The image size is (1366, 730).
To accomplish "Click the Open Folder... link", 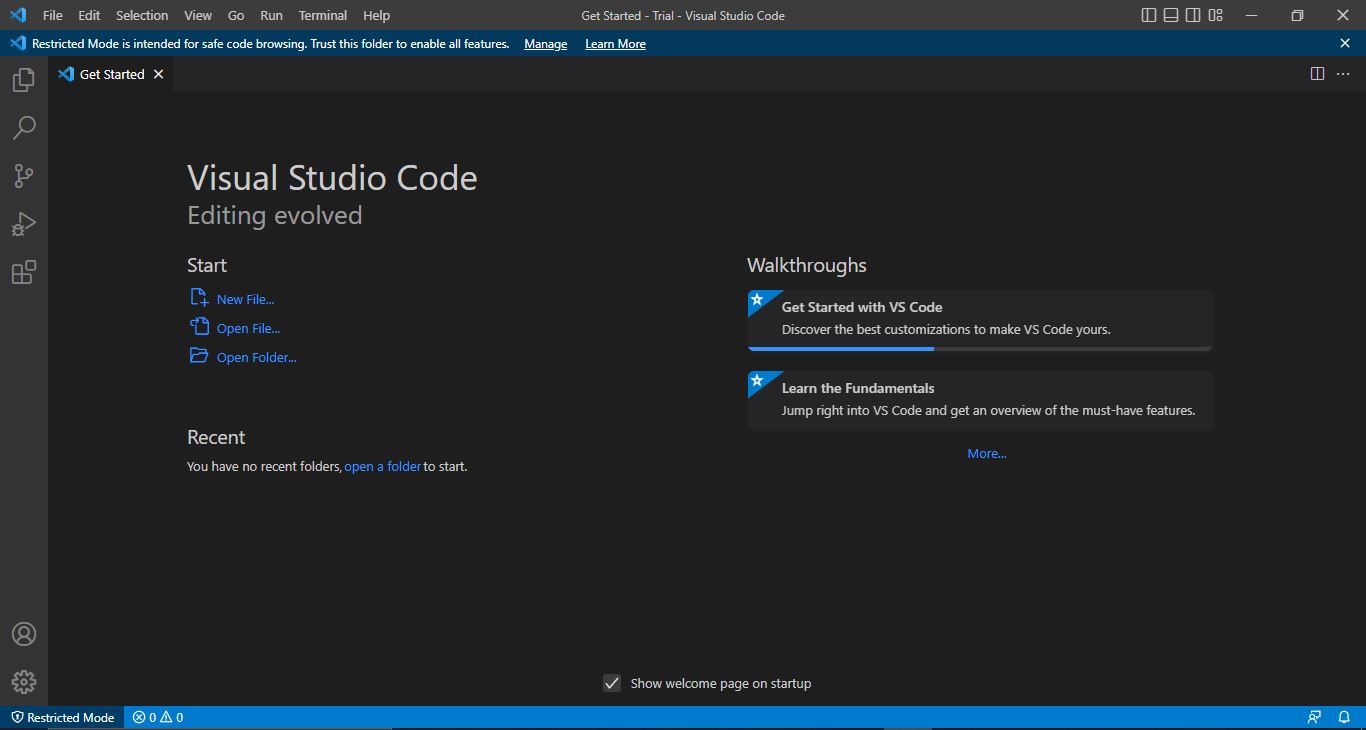I will 257,357.
